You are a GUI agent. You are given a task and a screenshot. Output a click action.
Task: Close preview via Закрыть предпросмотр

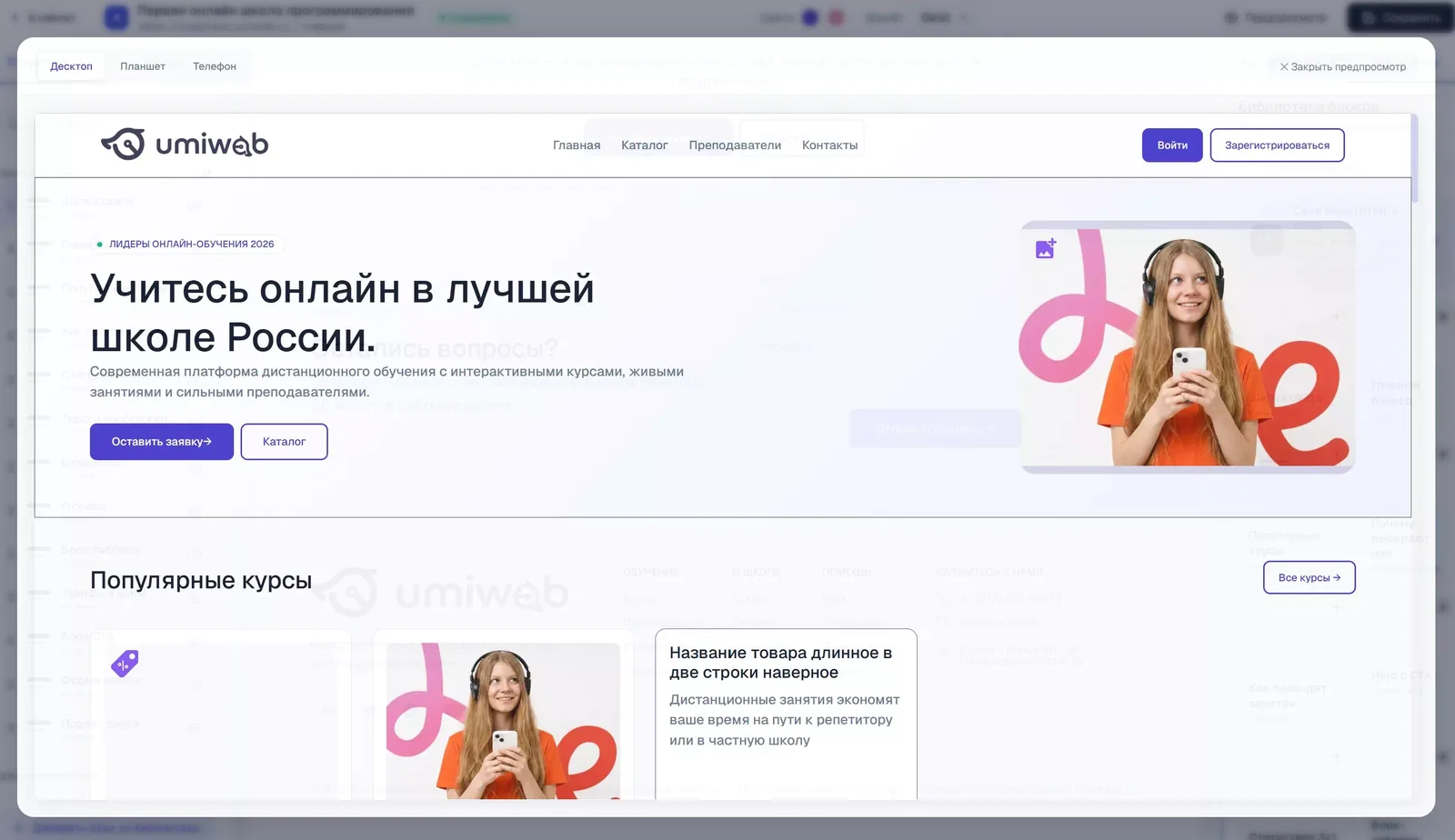click(x=1343, y=66)
